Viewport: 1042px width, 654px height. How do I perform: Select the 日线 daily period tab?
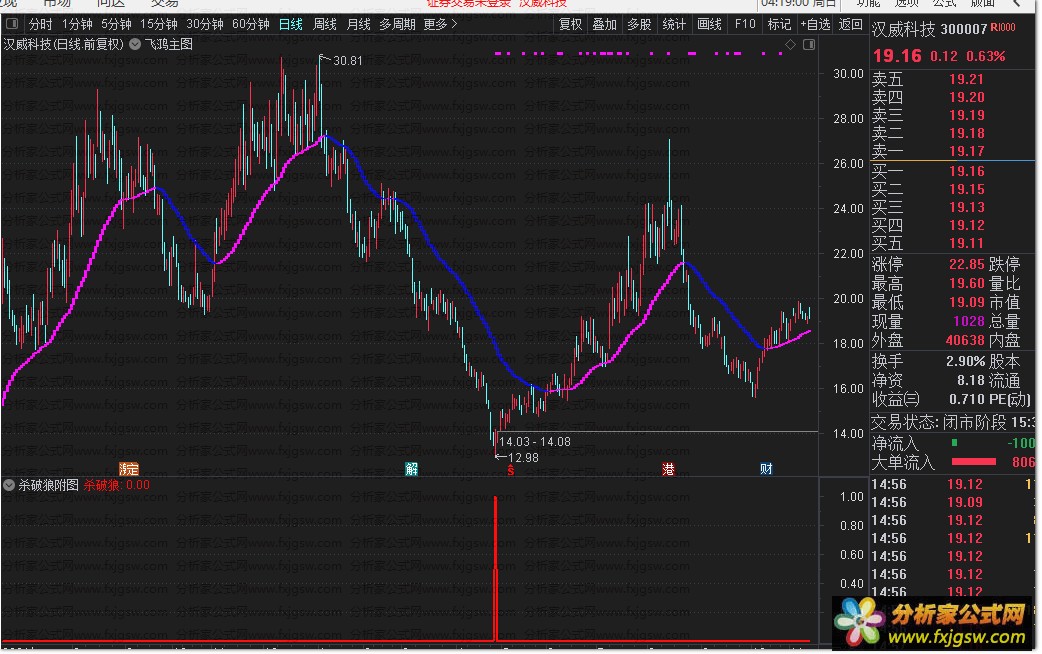pyautogui.click(x=290, y=25)
